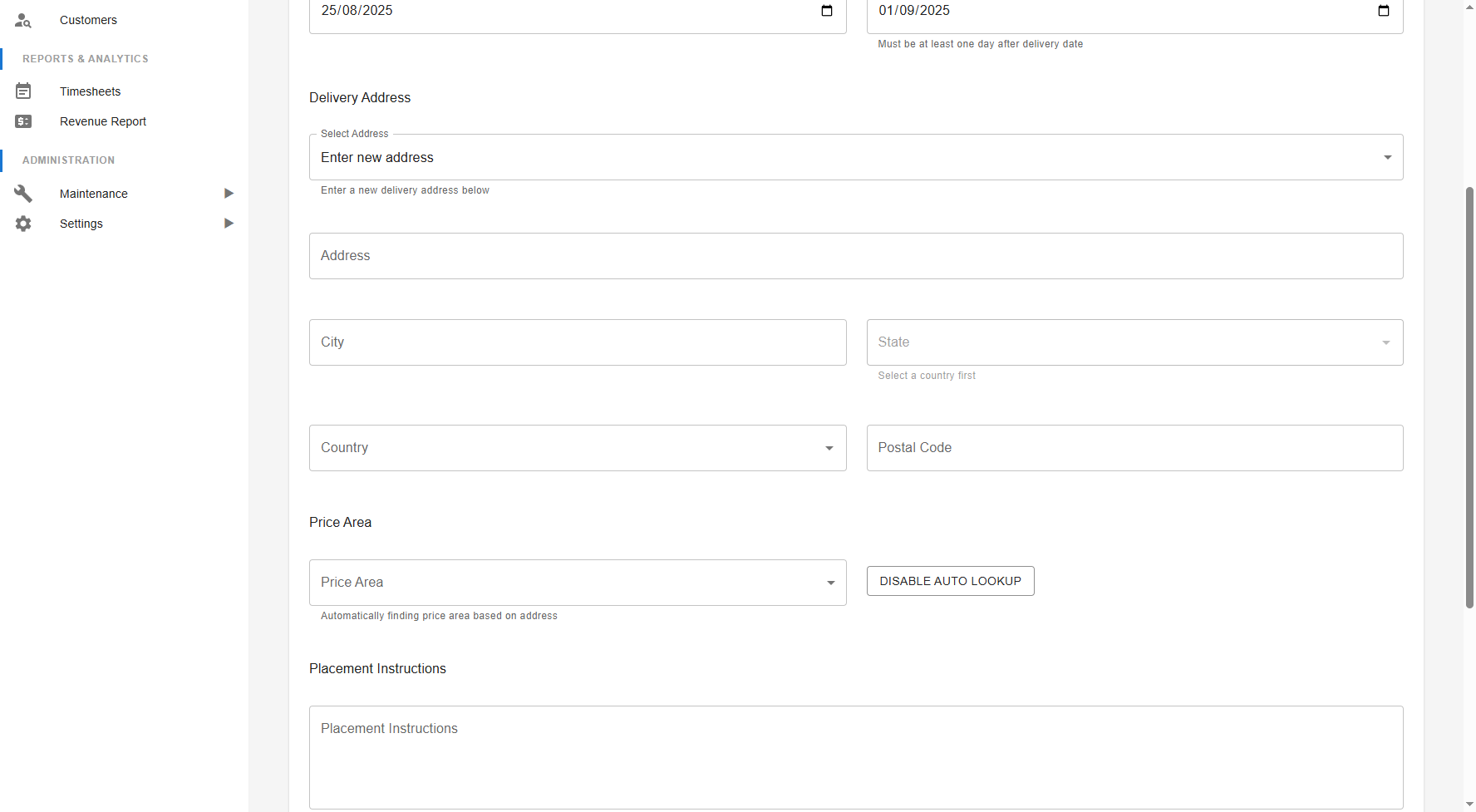Open the pickup date calendar picker
This screenshot has width=1476, height=812.
click(1383, 11)
